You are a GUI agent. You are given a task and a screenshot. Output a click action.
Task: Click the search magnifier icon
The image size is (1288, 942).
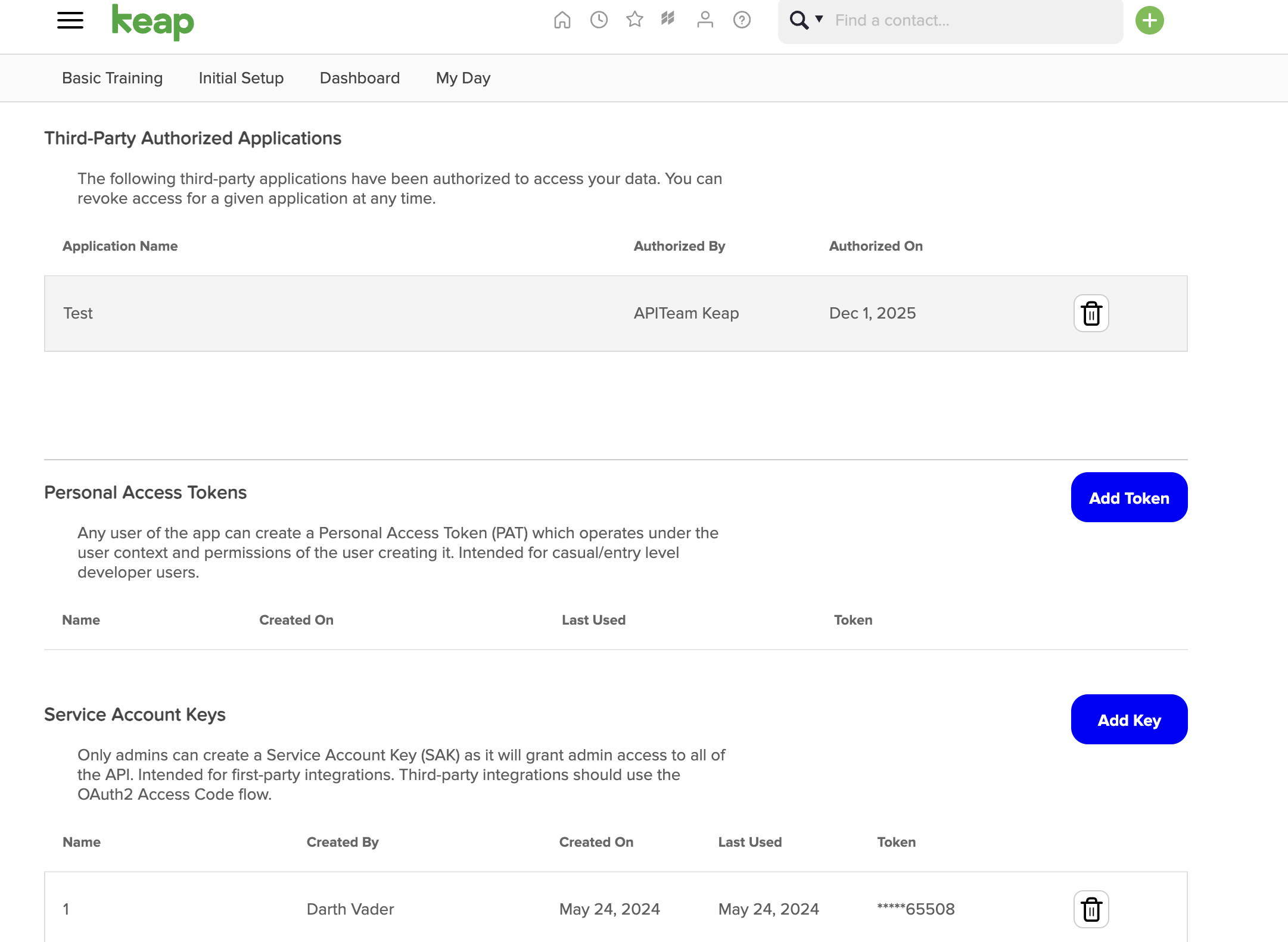(x=799, y=20)
